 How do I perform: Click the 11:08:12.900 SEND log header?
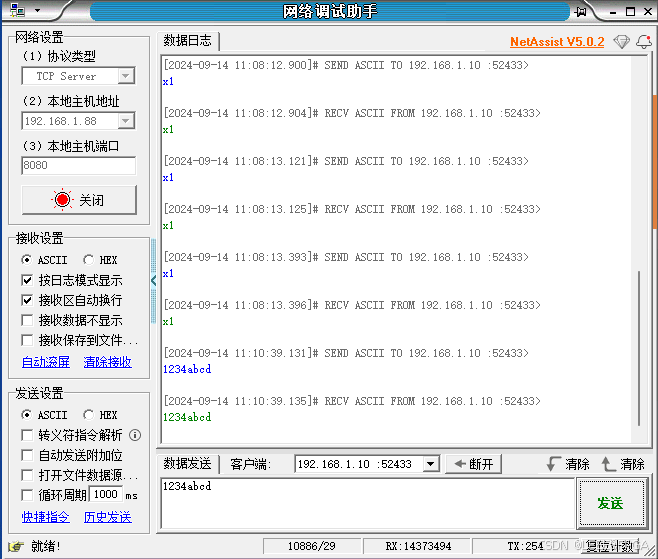click(346, 65)
